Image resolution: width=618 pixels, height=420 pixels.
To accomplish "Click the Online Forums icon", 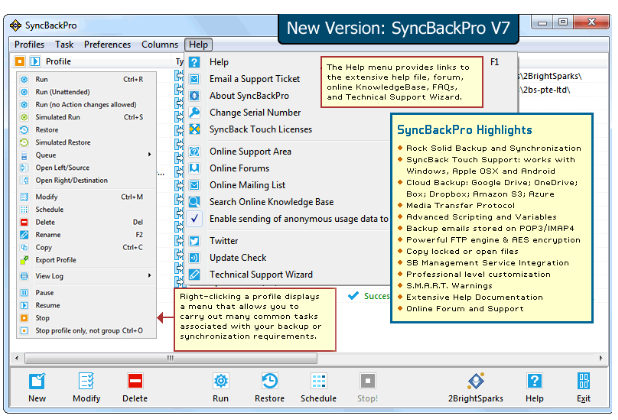I will (x=194, y=168).
